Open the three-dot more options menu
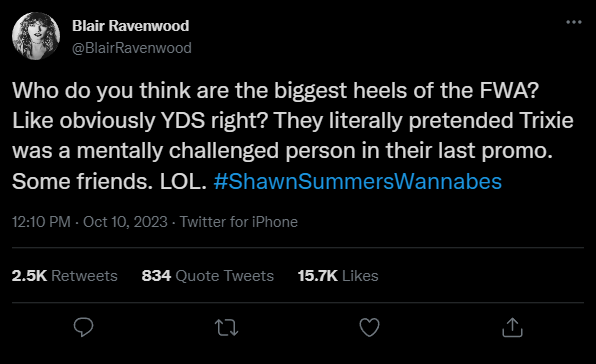596x364 pixels. [x=574, y=22]
